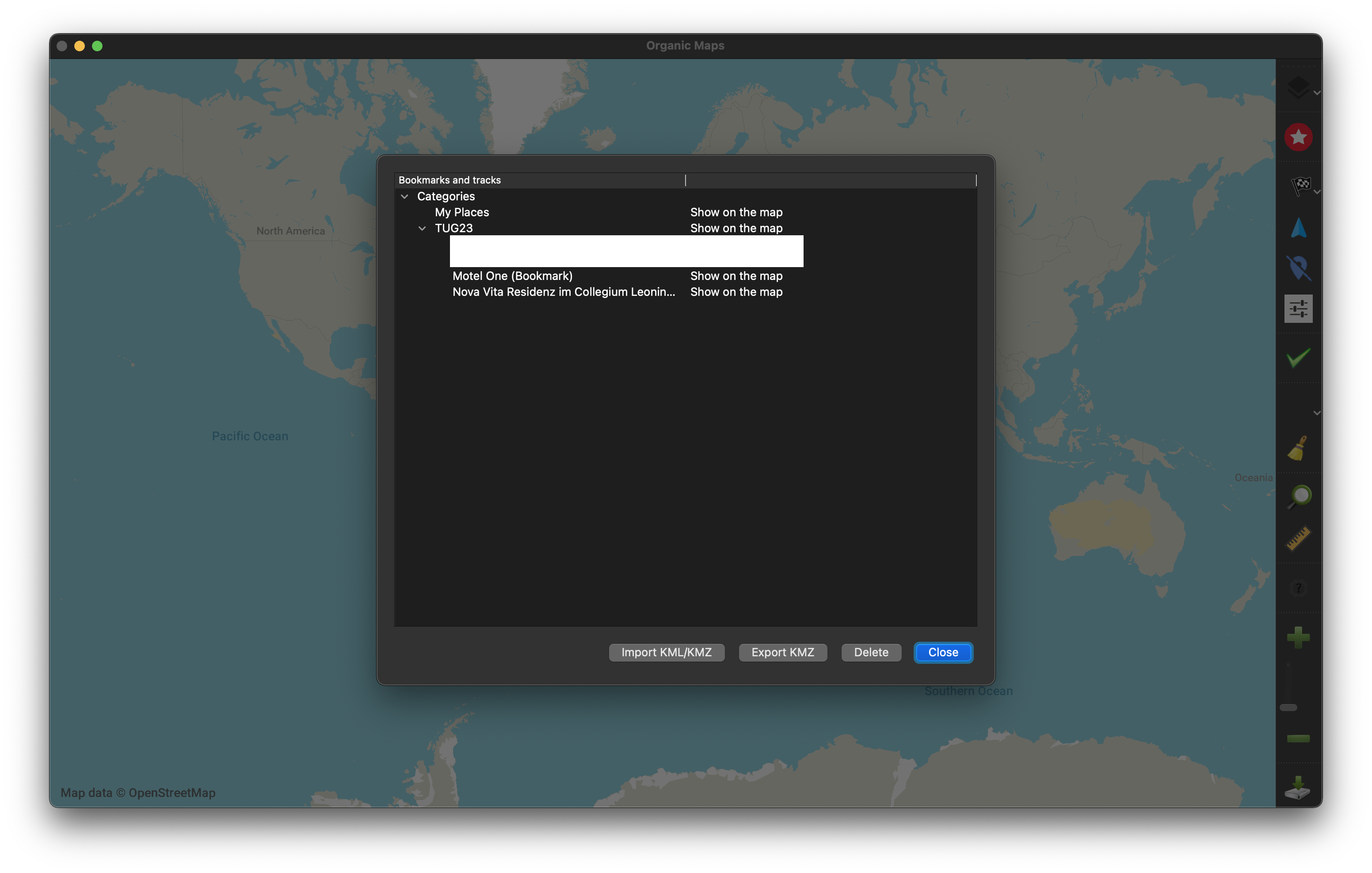Collapse the Categories tree node
This screenshot has width=1372, height=873.
404,196
